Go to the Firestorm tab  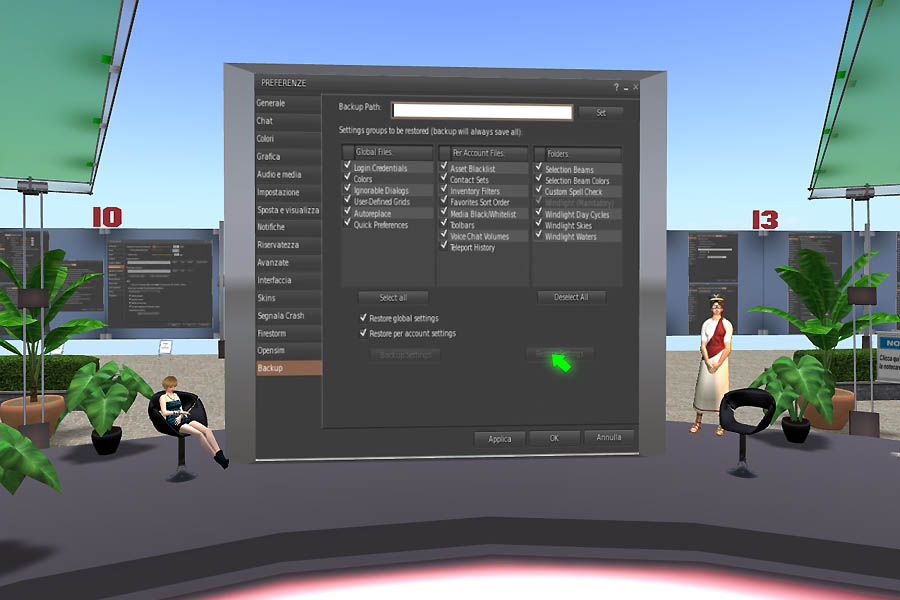288,334
